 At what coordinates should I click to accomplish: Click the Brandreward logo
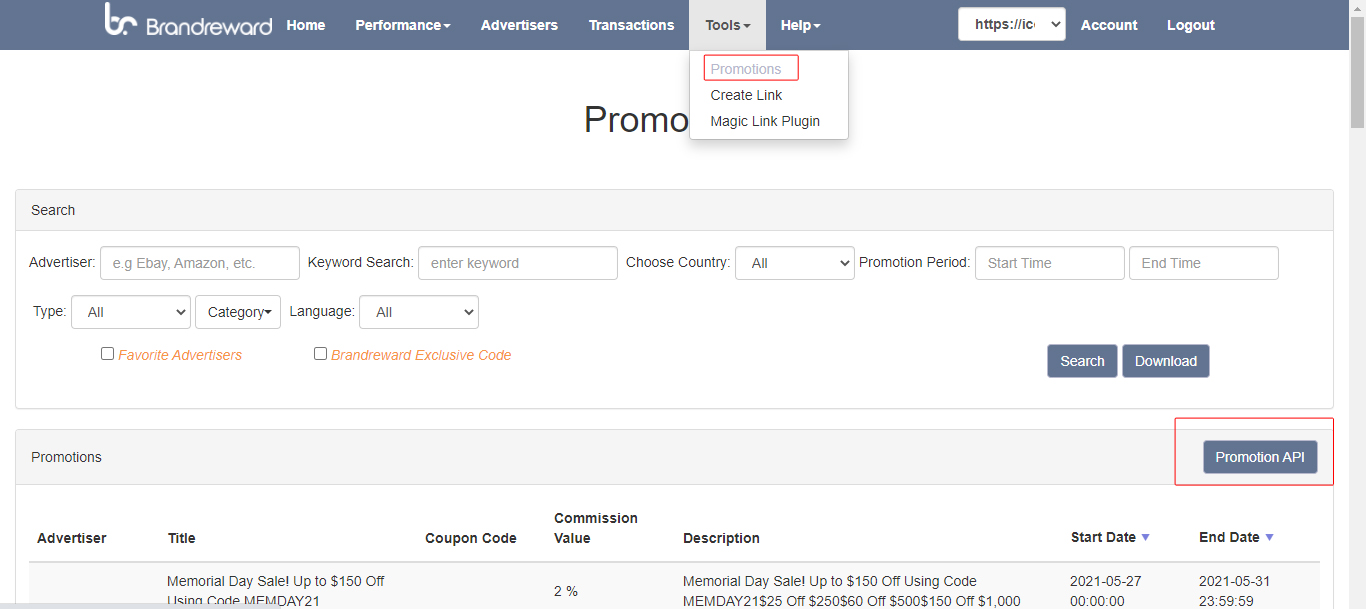(188, 21)
